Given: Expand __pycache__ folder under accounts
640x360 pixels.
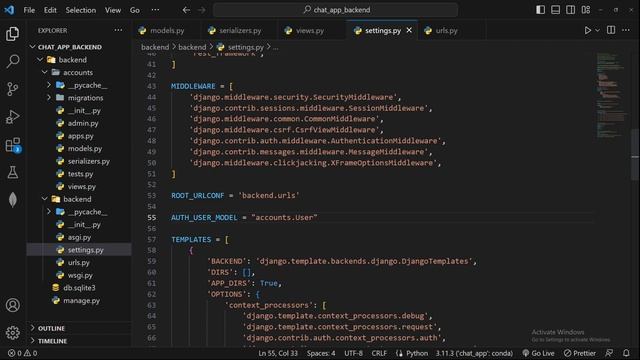Looking at the screenshot, I should pos(49,85).
